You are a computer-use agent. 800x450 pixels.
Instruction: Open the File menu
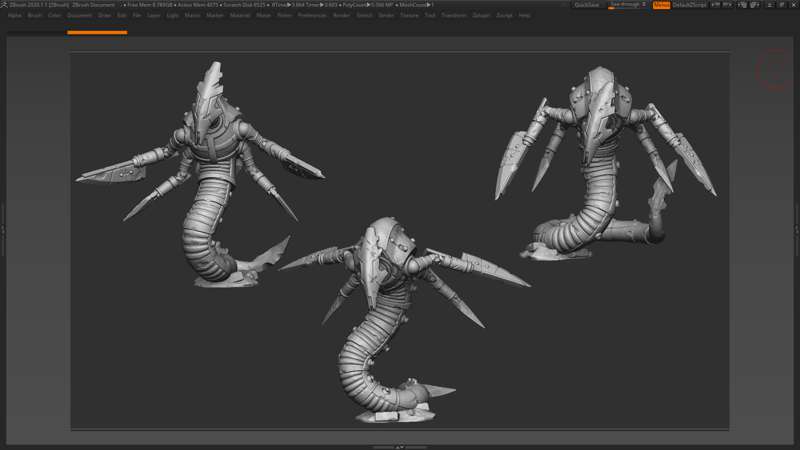(137, 16)
